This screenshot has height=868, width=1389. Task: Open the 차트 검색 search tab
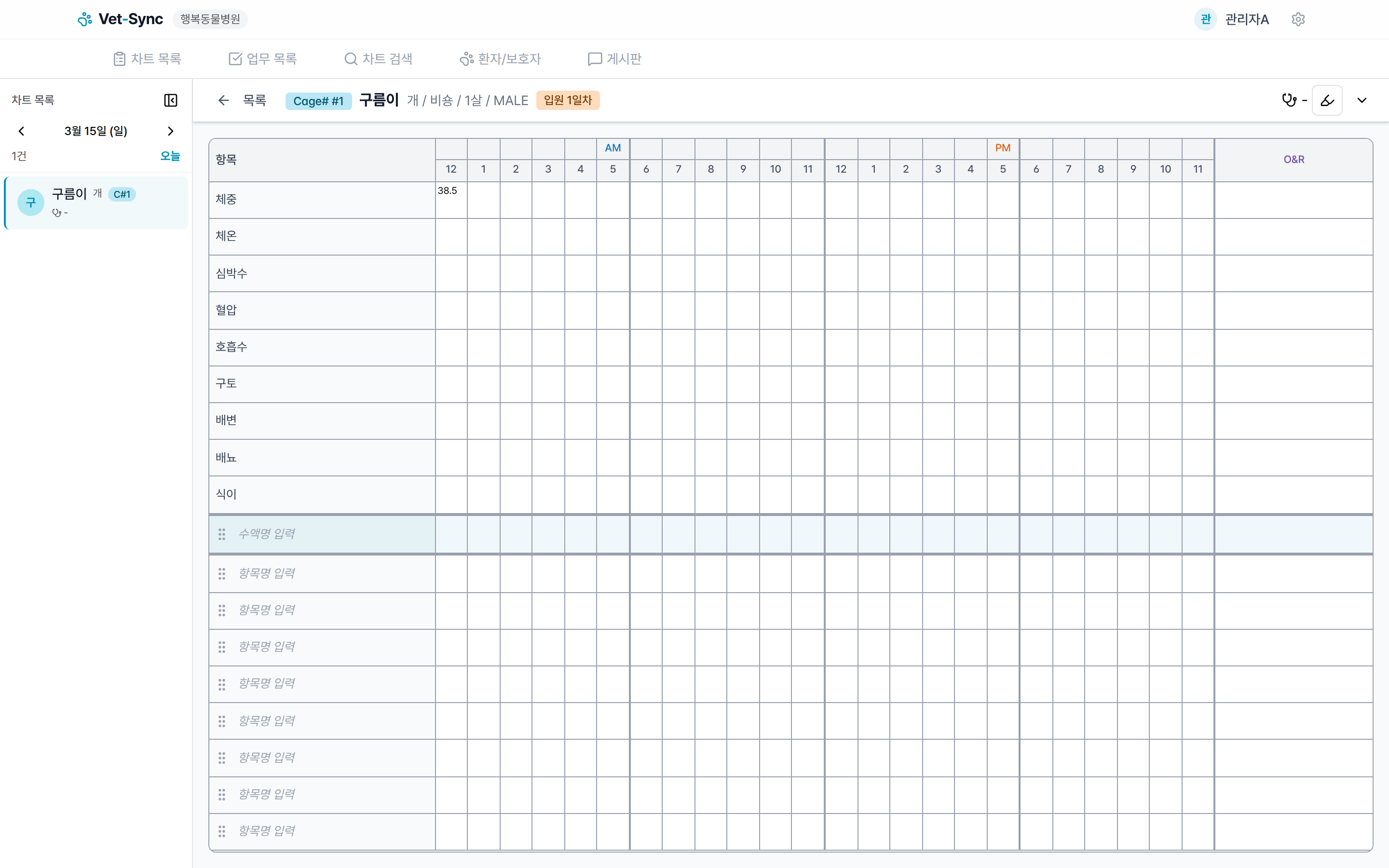point(378,58)
